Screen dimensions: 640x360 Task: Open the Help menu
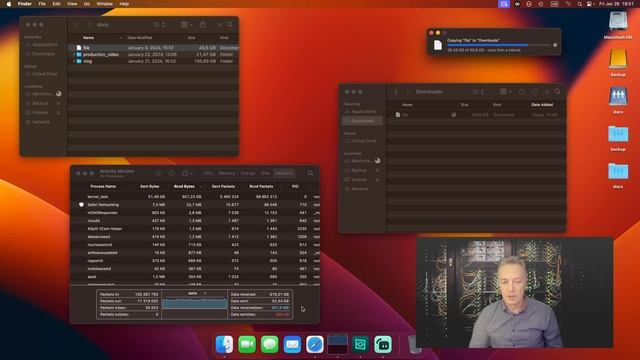(x=124, y=4)
